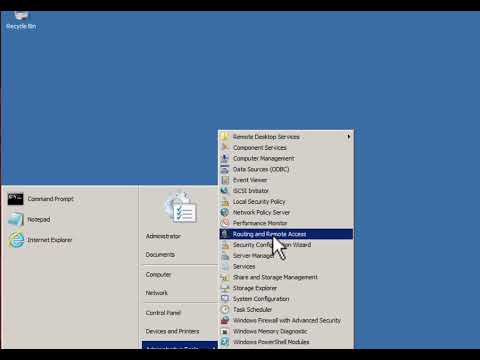480x360 pixels.
Task: Click the Storage Explorer text
Action: (255, 288)
